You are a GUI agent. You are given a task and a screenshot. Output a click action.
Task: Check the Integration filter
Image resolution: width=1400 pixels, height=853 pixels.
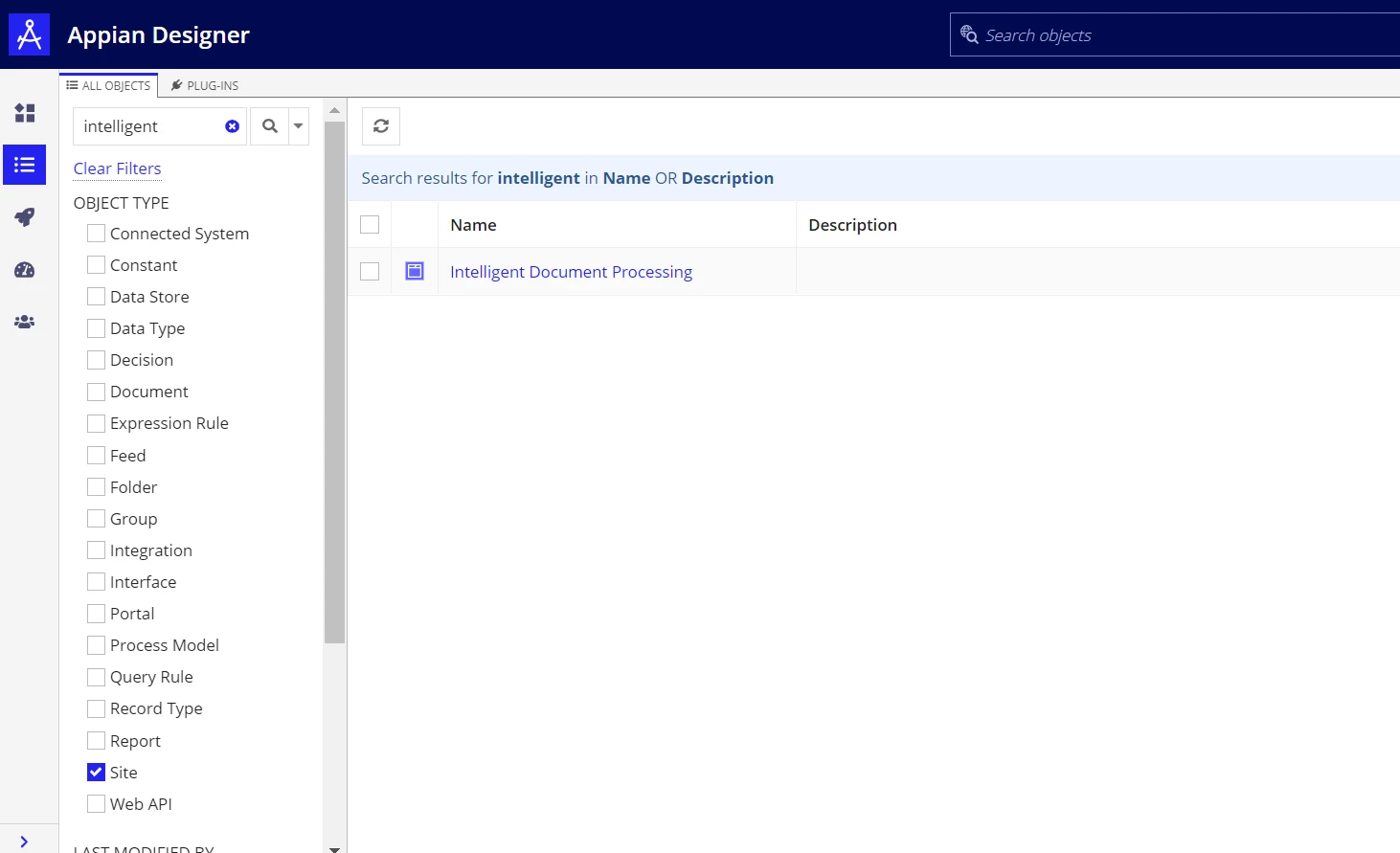tap(96, 550)
